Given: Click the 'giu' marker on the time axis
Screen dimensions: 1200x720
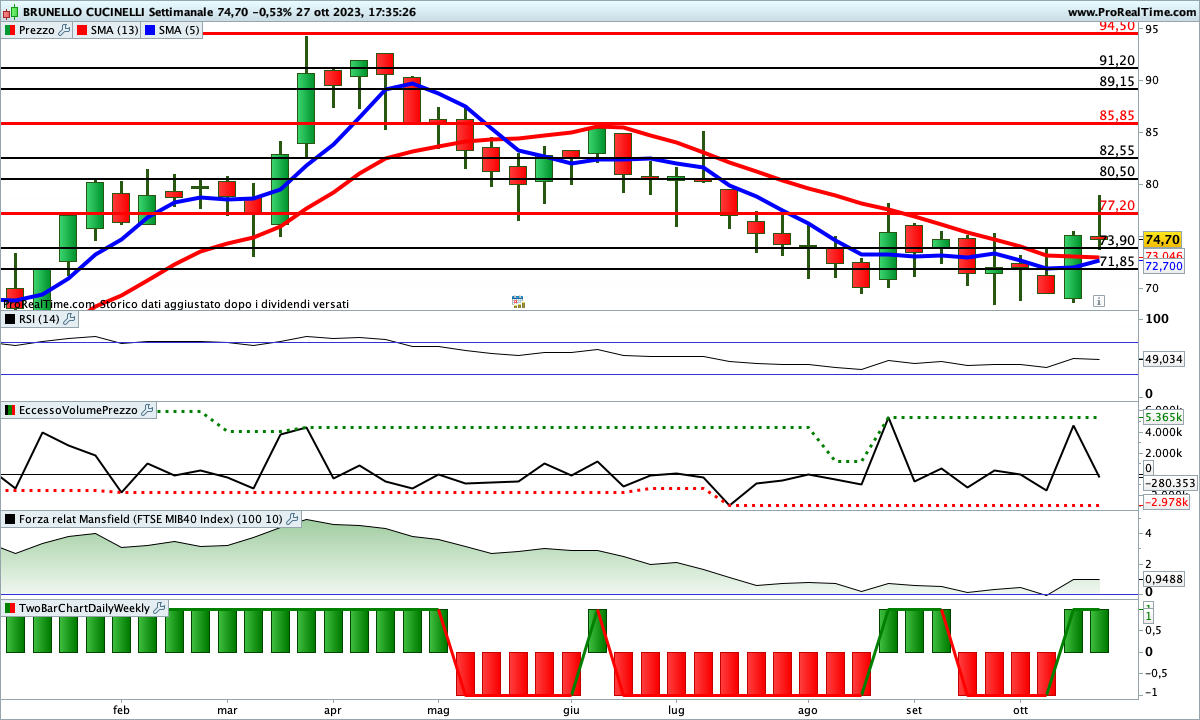Looking at the screenshot, I should pyautogui.click(x=571, y=710).
